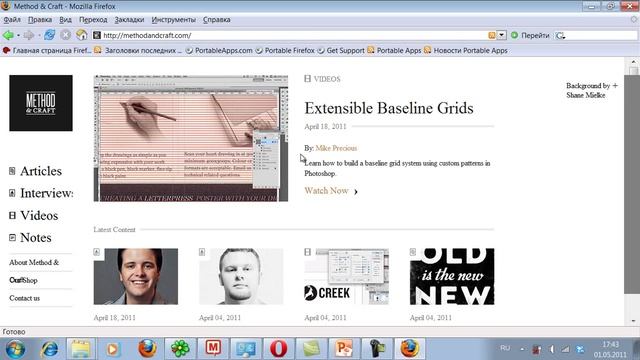Click the scrollbar down arrow
This screenshot has height=360, width=640.
633,320
